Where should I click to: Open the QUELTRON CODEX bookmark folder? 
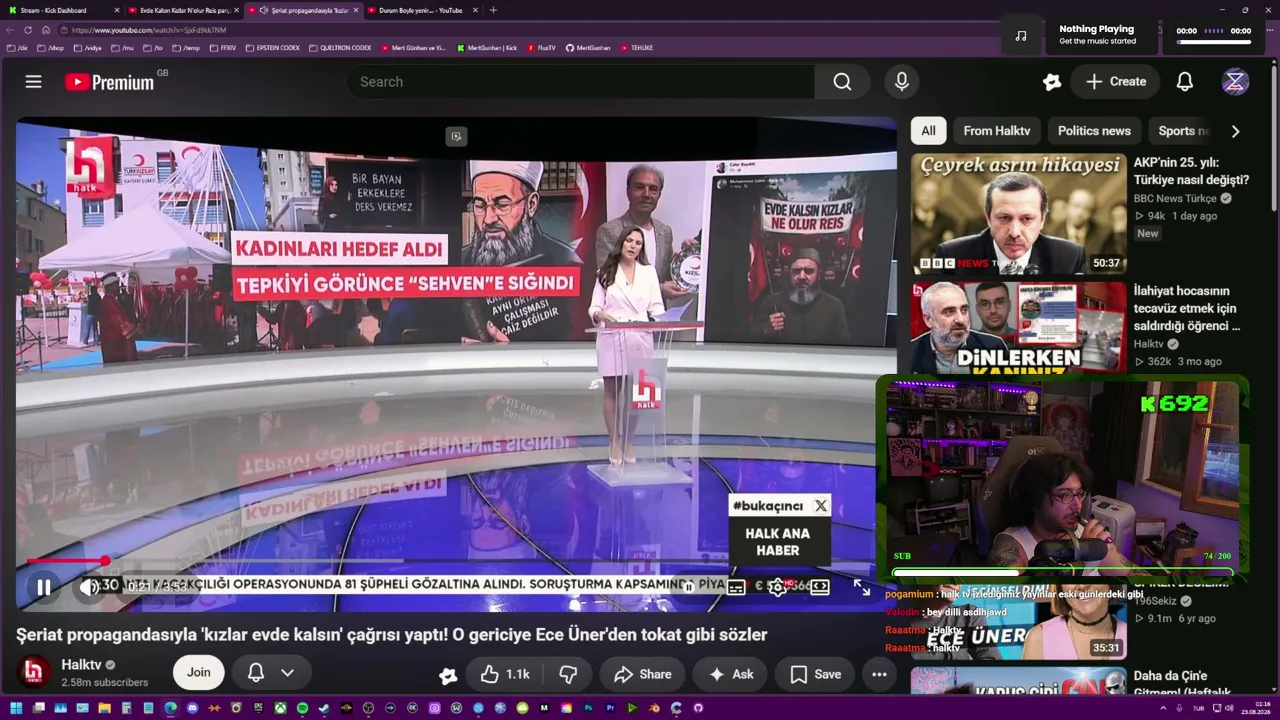(x=340, y=48)
